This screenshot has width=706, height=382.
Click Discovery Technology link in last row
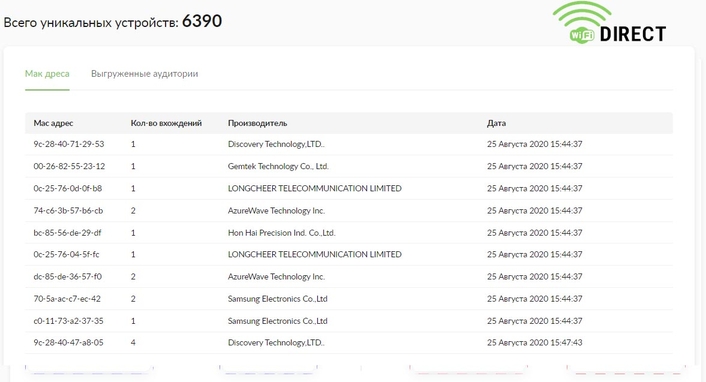(276, 343)
